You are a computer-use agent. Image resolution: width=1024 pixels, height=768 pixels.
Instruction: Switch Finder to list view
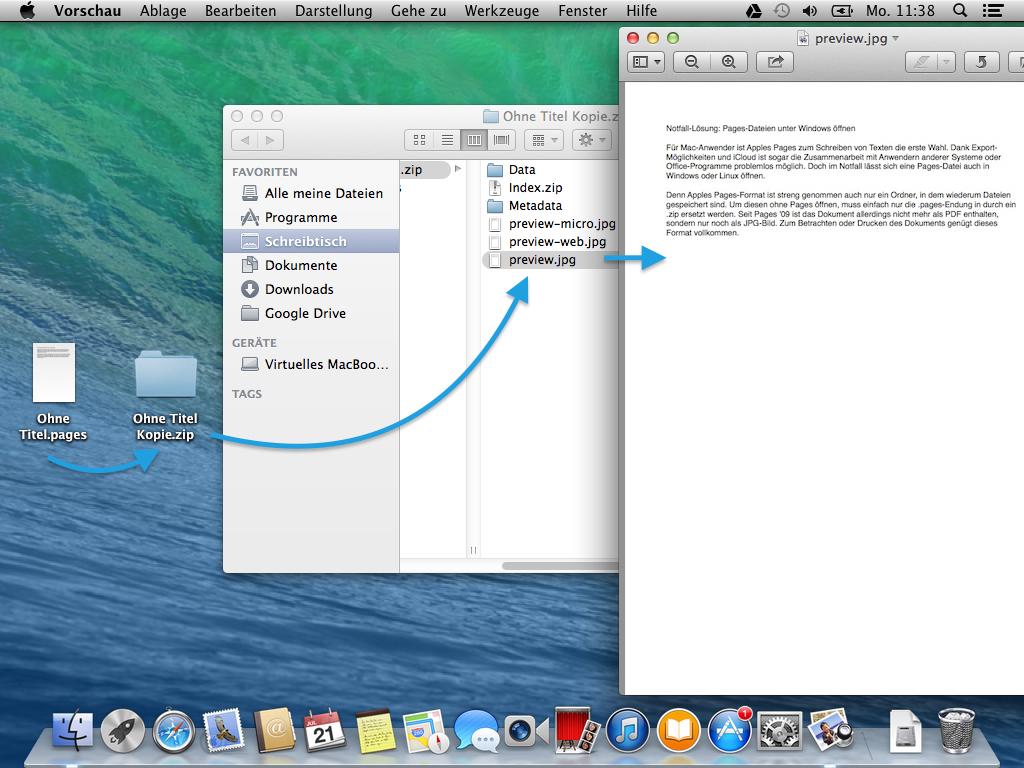click(447, 140)
